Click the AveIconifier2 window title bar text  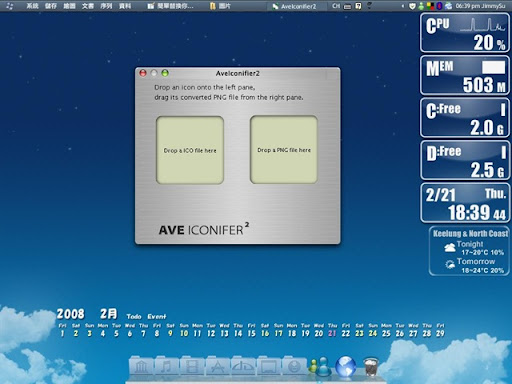pyautogui.click(x=237, y=73)
